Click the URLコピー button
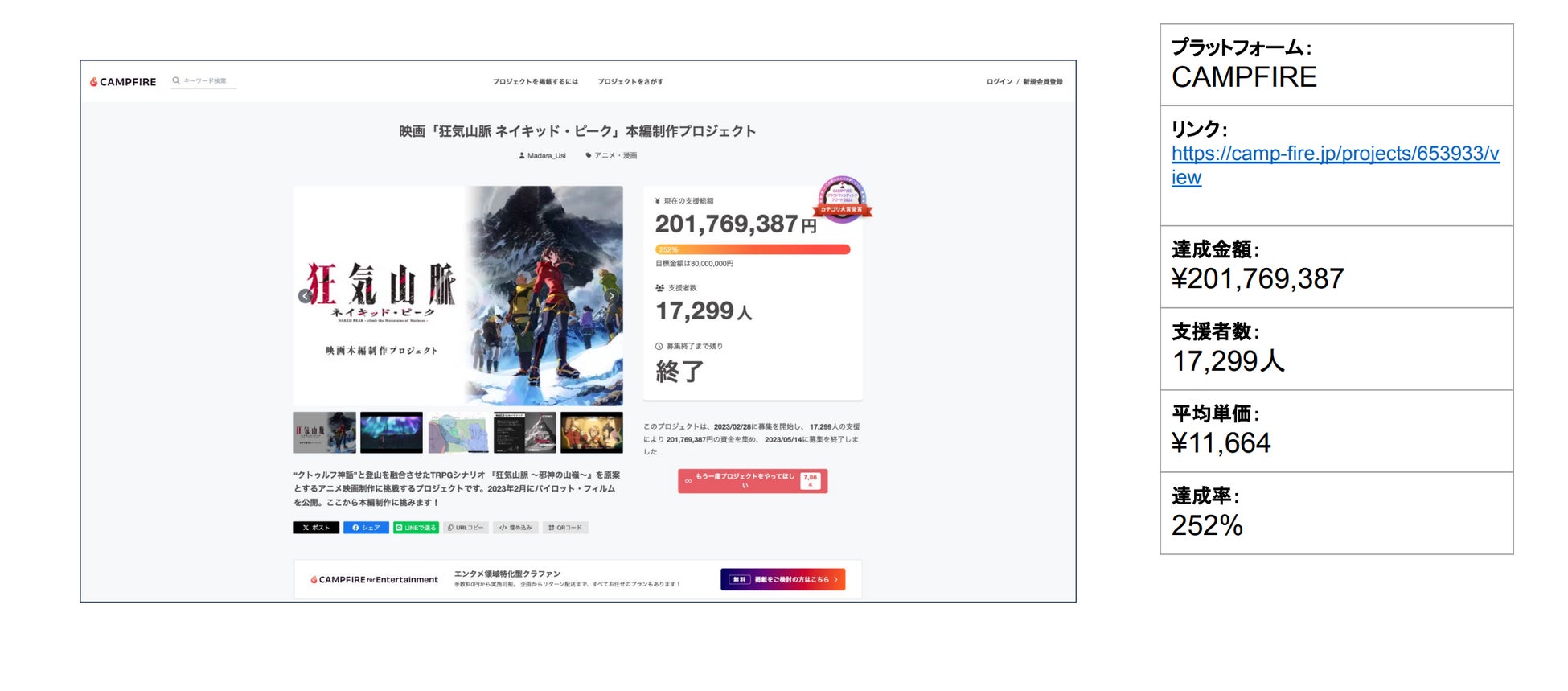This screenshot has width=1568, height=691. point(466,528)
